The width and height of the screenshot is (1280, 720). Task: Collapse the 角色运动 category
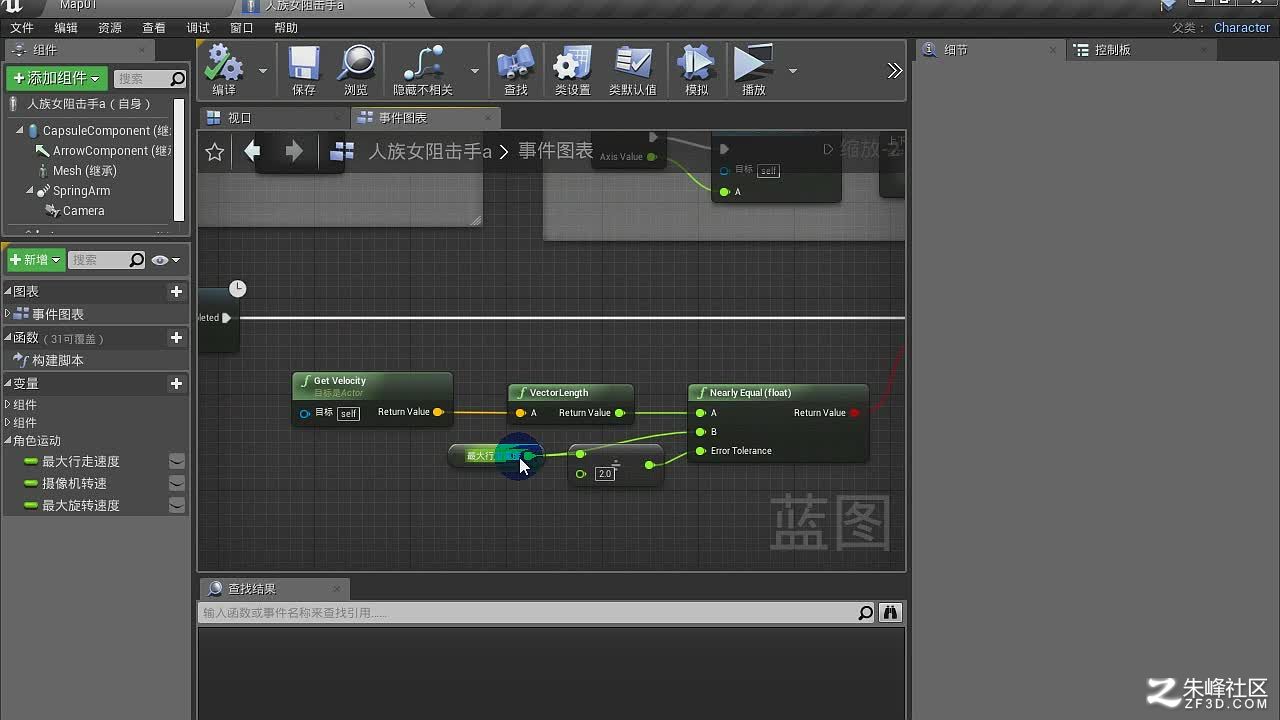(8, 441)
